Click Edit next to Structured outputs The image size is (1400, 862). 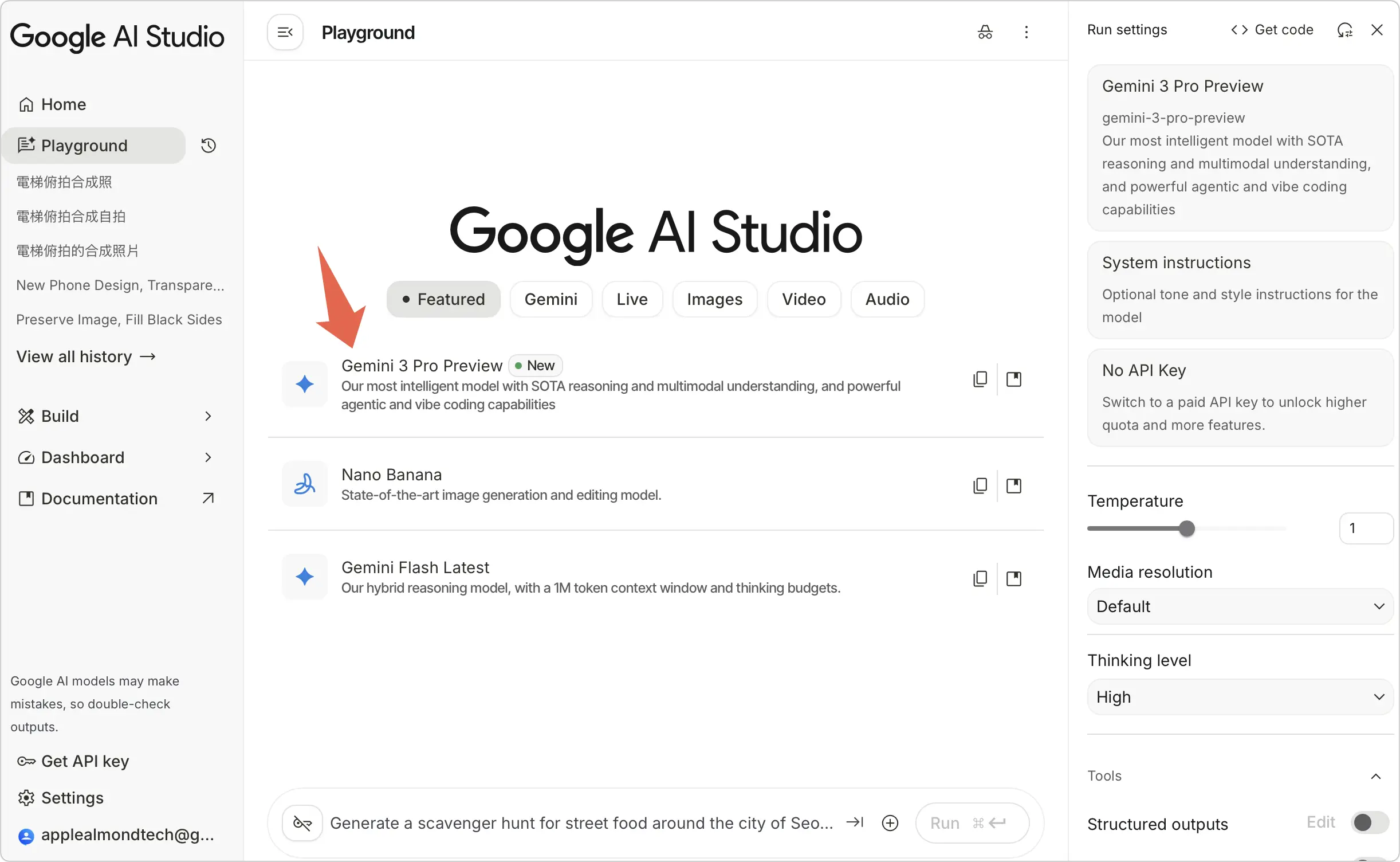[x=1321, y=822]
